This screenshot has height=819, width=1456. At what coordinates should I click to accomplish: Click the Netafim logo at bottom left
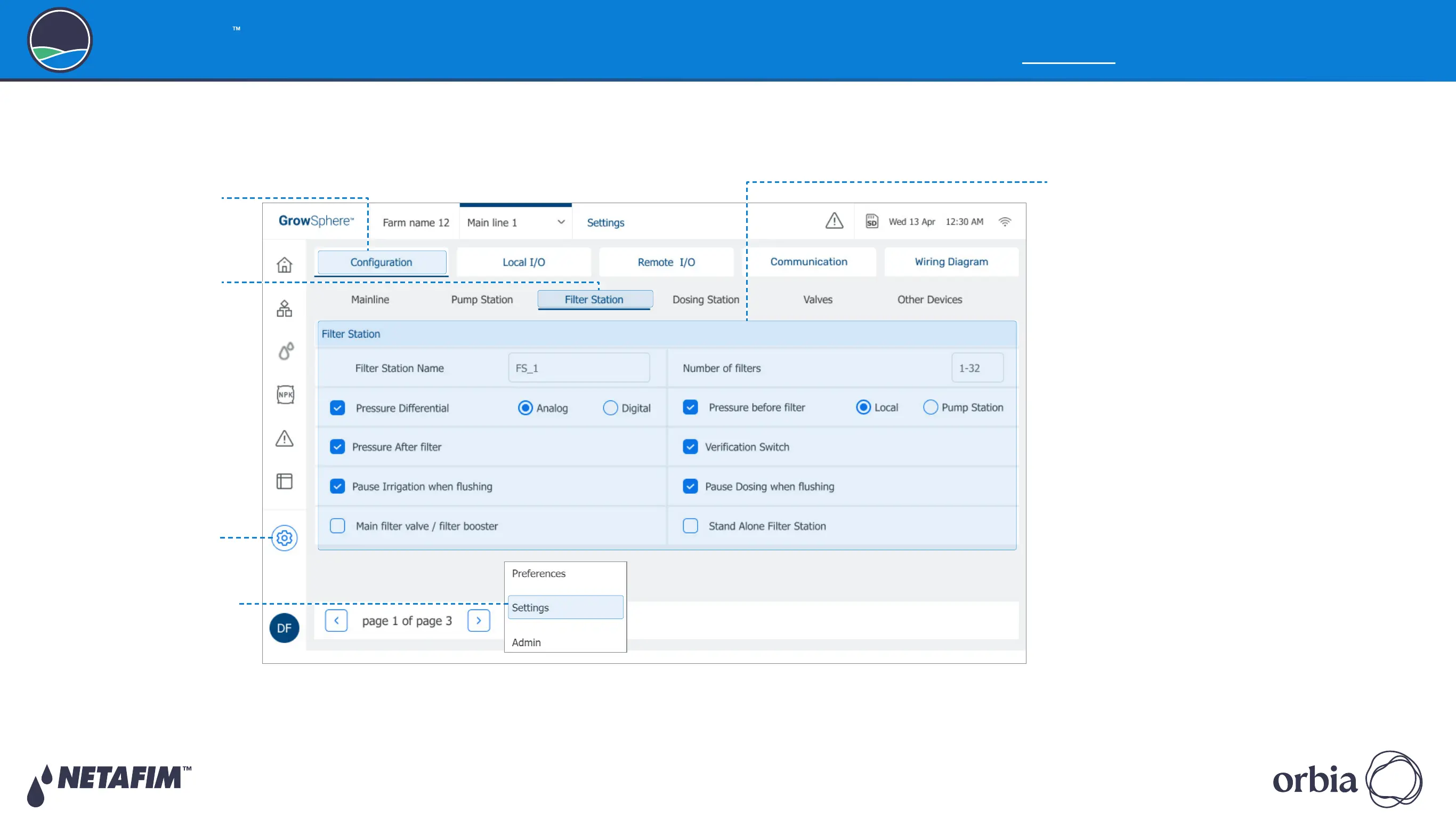tap(109, 785)
